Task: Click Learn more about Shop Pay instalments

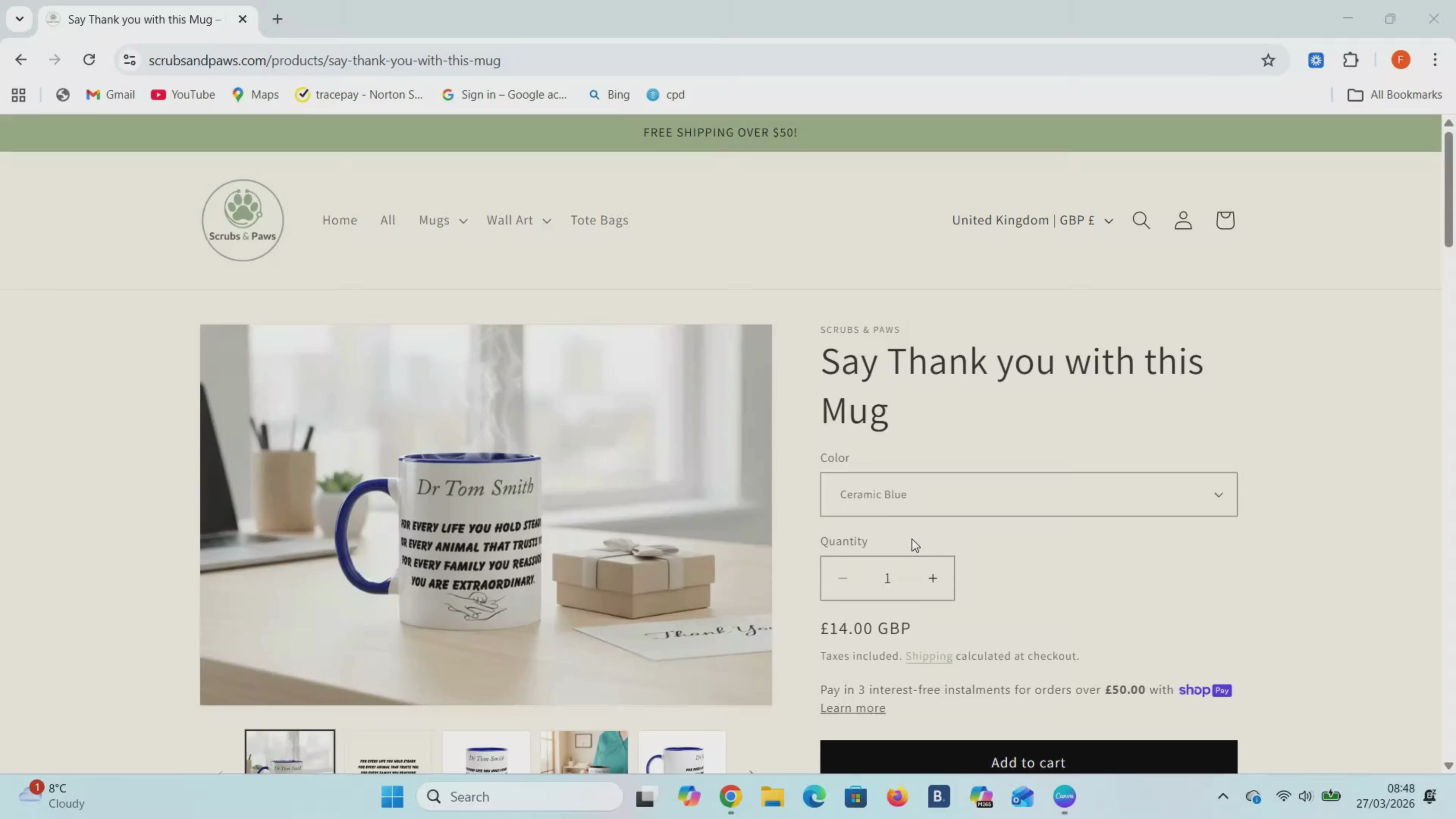Action: coord(853,708)
